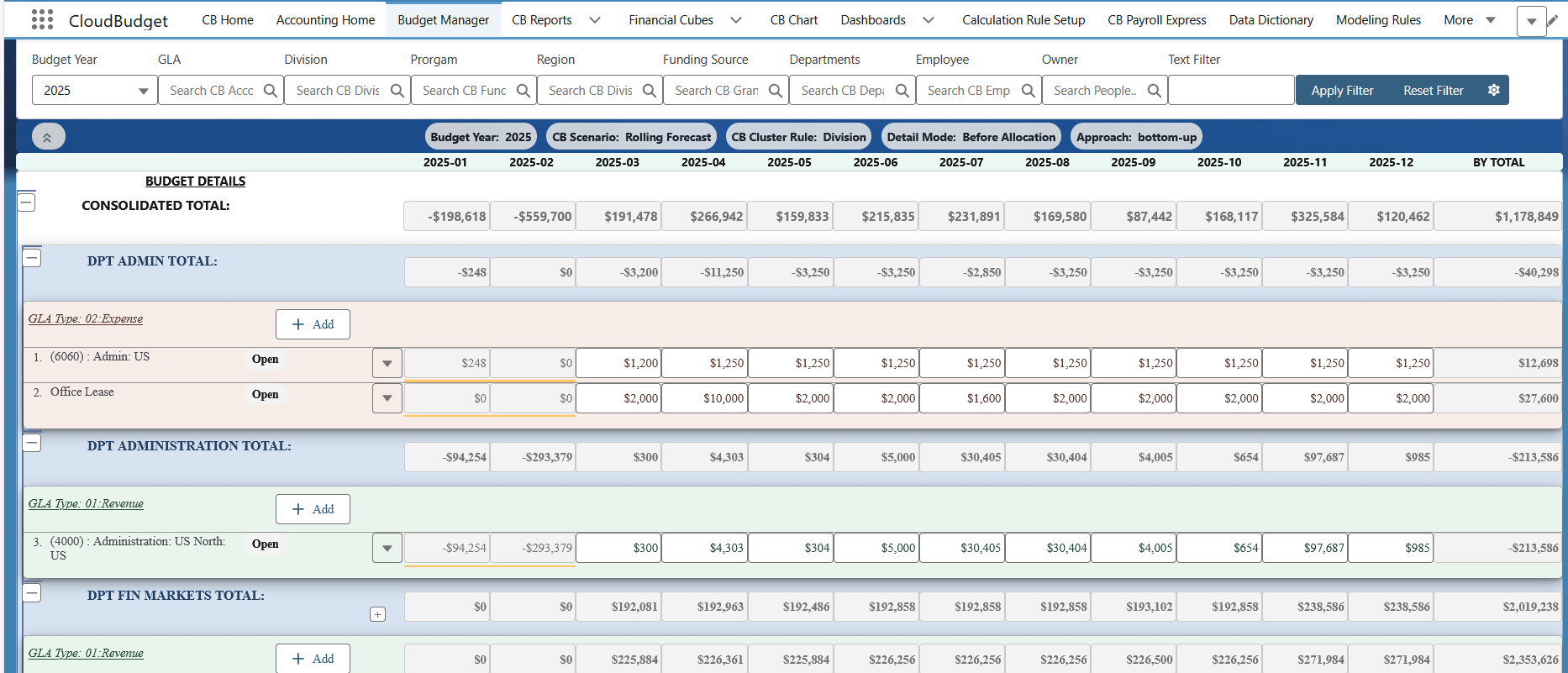Switch to the Budget Manager tab
The height and width of the screenshot is (673, 1568).
(x=443, y=20)
